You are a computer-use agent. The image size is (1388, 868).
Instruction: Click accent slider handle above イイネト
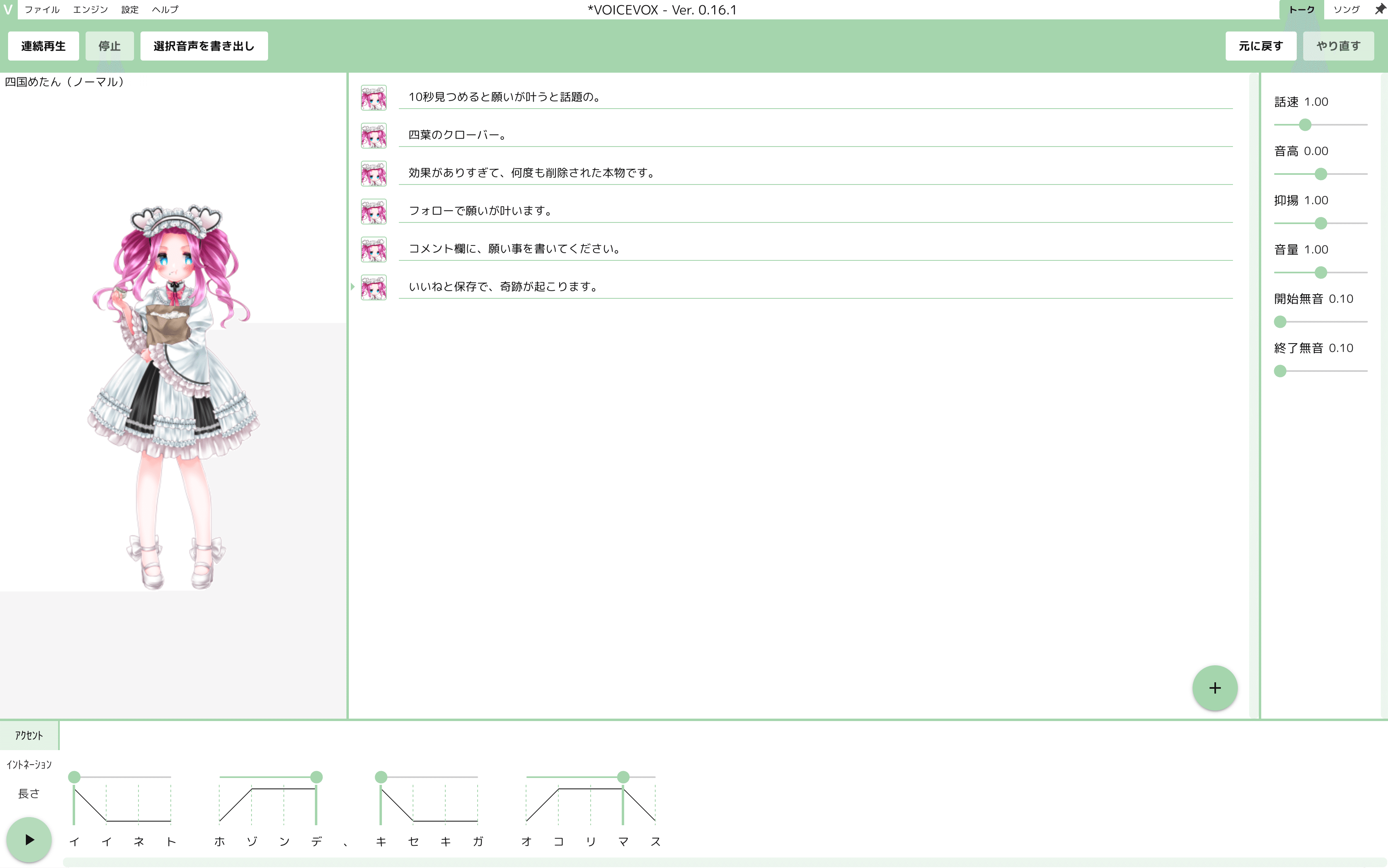[74, 777]
